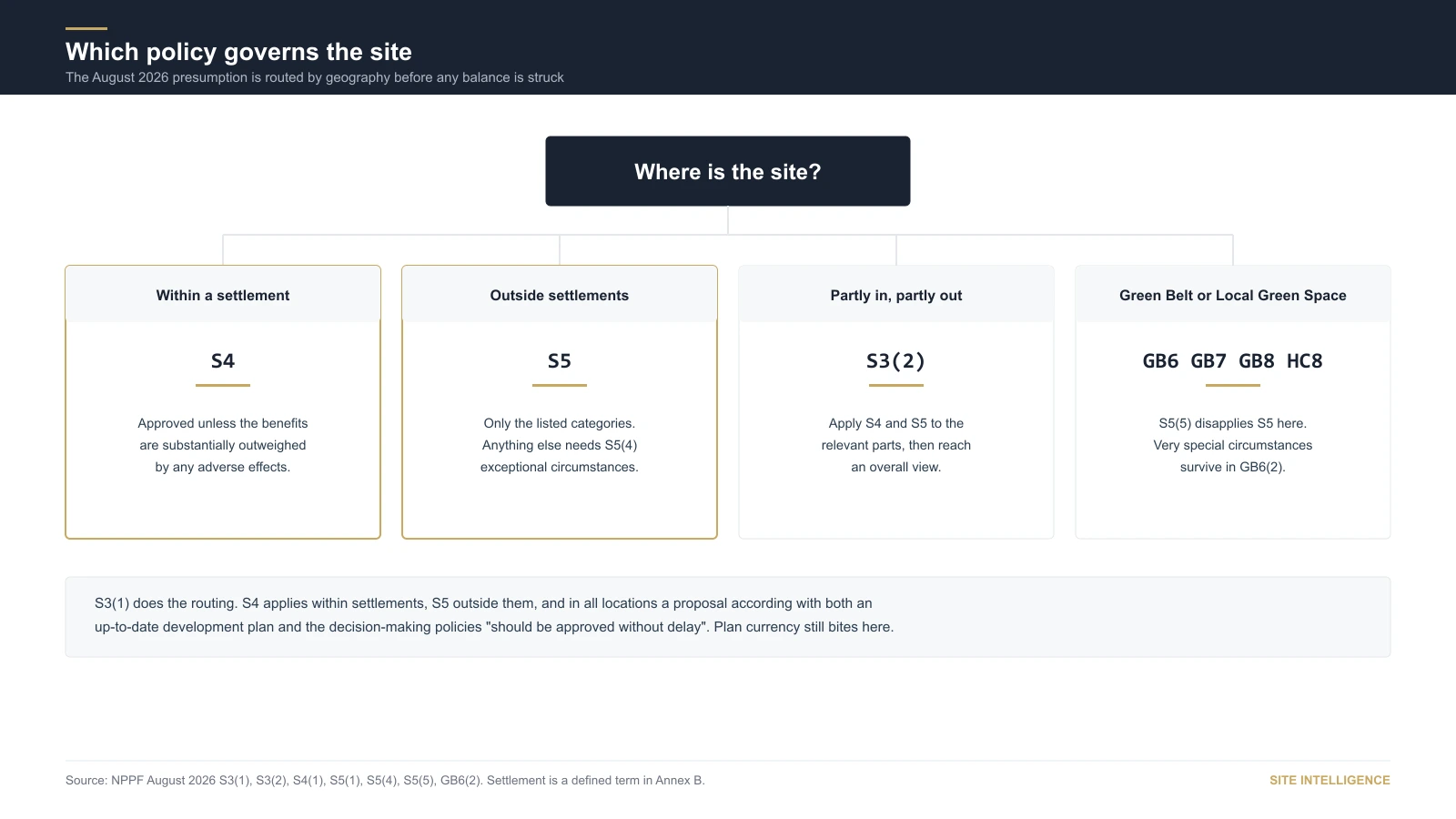Image resolution: width=1456 pixels, height=819 pixels.
Task: Click the 'Where is the site?' box
Action: 728,171
